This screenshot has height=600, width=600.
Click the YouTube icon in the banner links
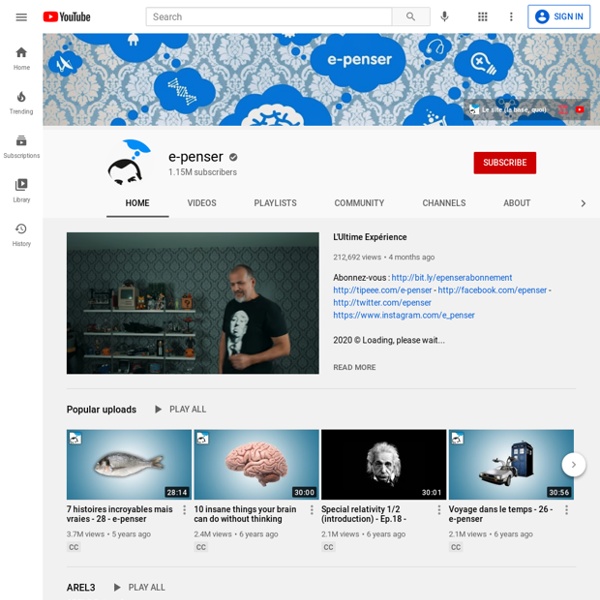[x=580, y=110]
